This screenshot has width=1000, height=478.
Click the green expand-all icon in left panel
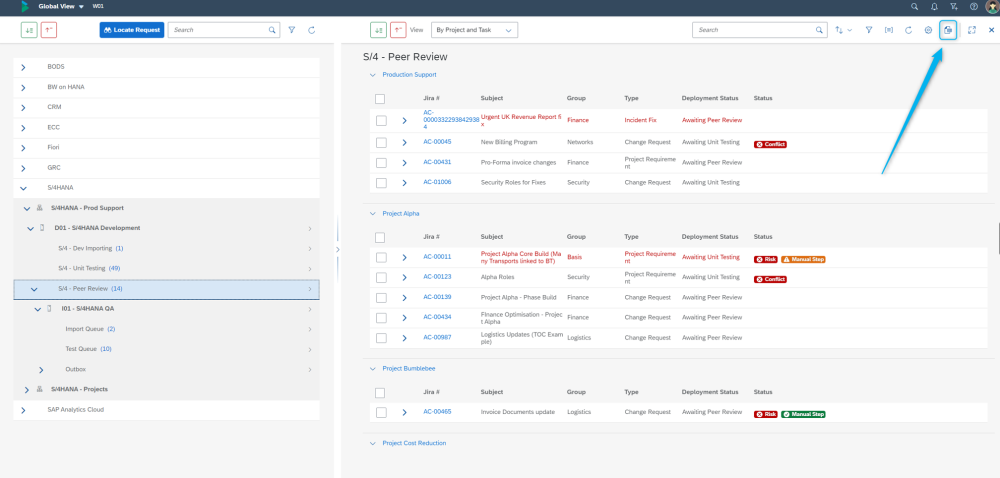[x=29, y=30]
